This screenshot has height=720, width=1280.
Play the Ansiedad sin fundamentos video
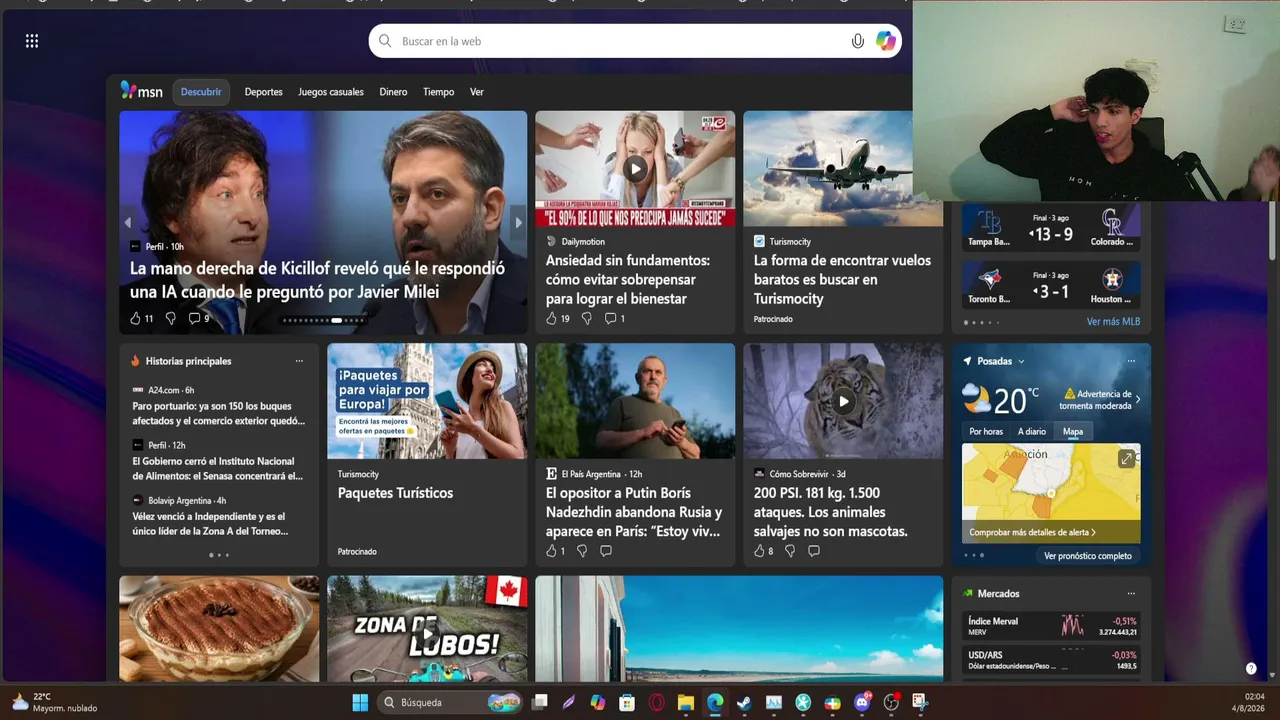tap(635, 168)
